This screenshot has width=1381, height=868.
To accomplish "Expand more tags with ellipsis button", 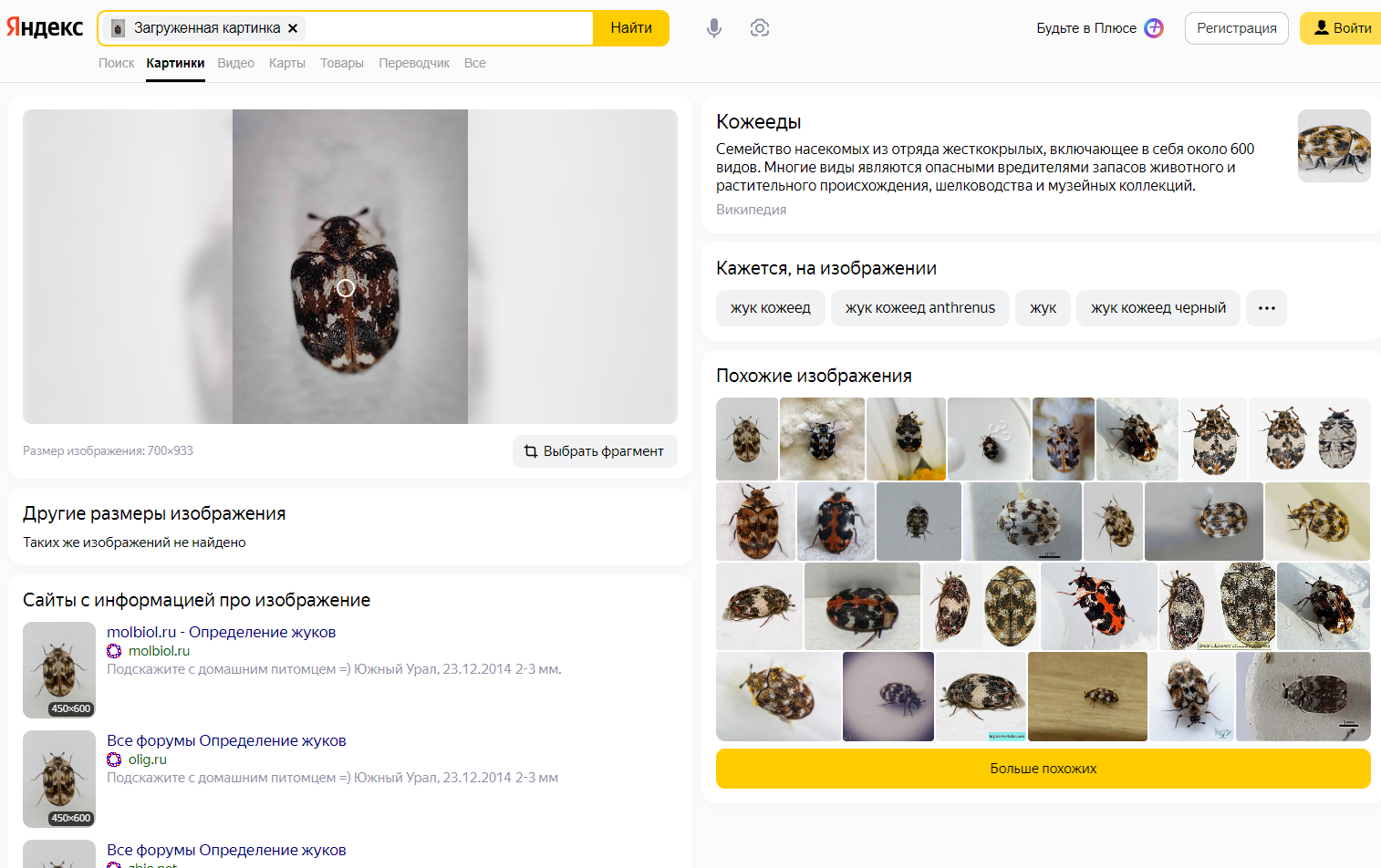I will click(1266, 308).
